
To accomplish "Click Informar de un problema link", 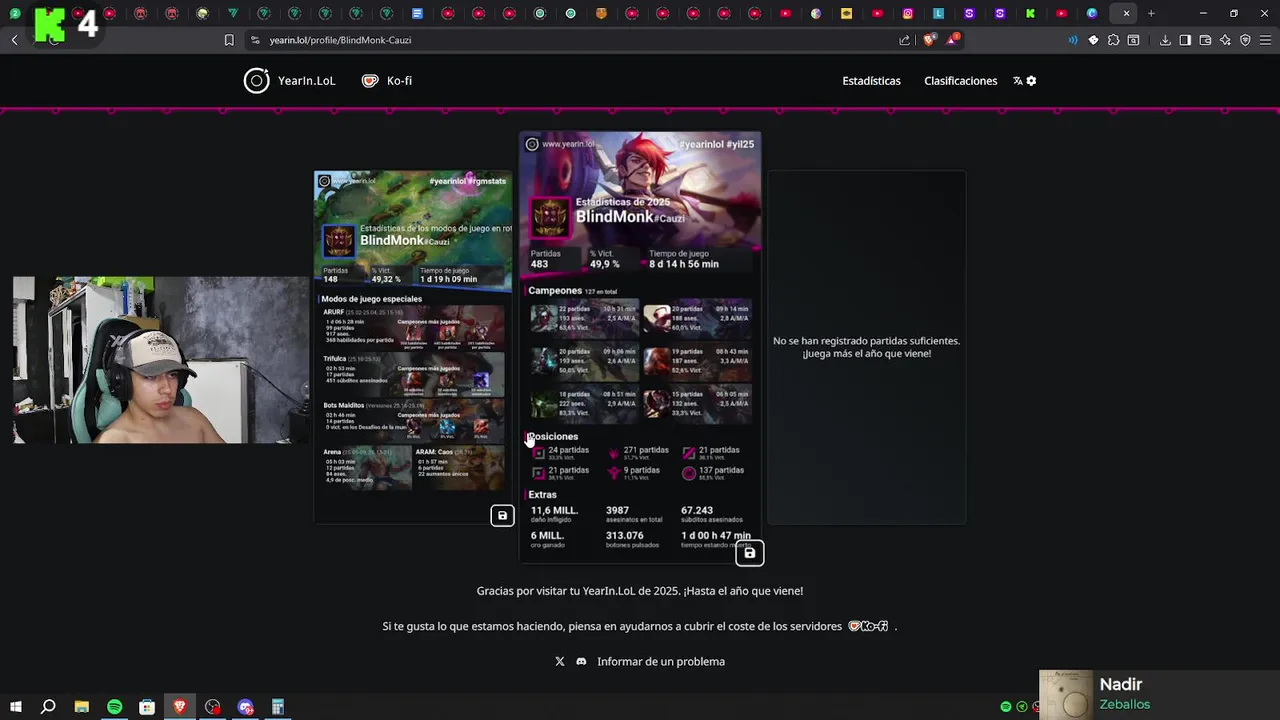I will click(x=661, y=662).
